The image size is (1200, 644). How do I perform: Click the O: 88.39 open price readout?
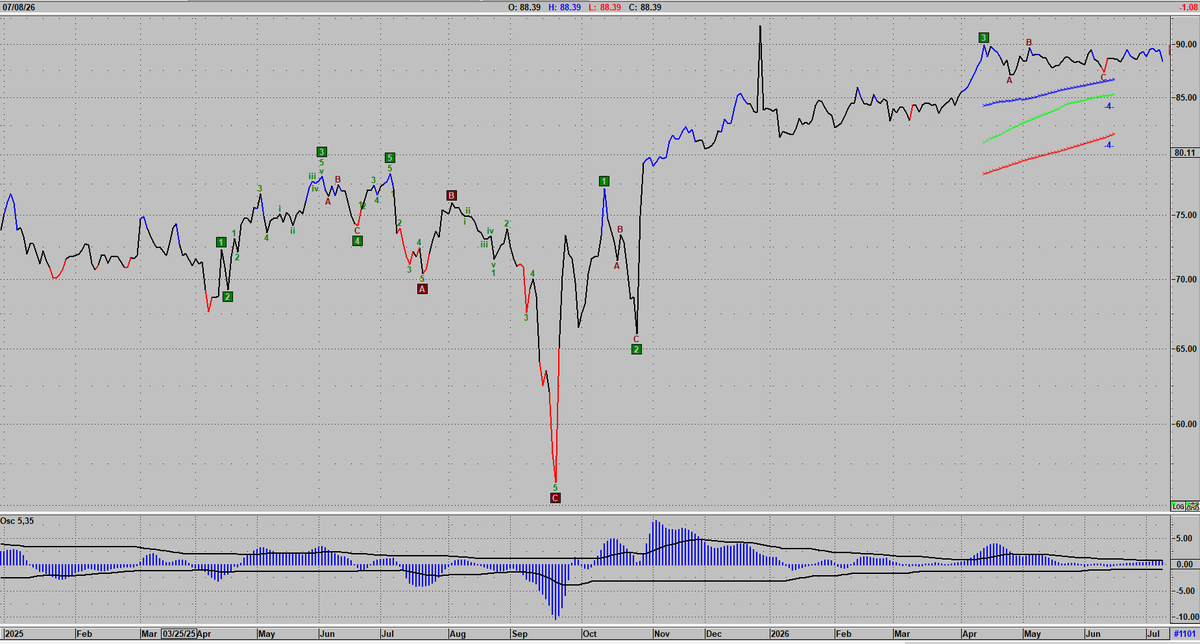pos(525,7)
